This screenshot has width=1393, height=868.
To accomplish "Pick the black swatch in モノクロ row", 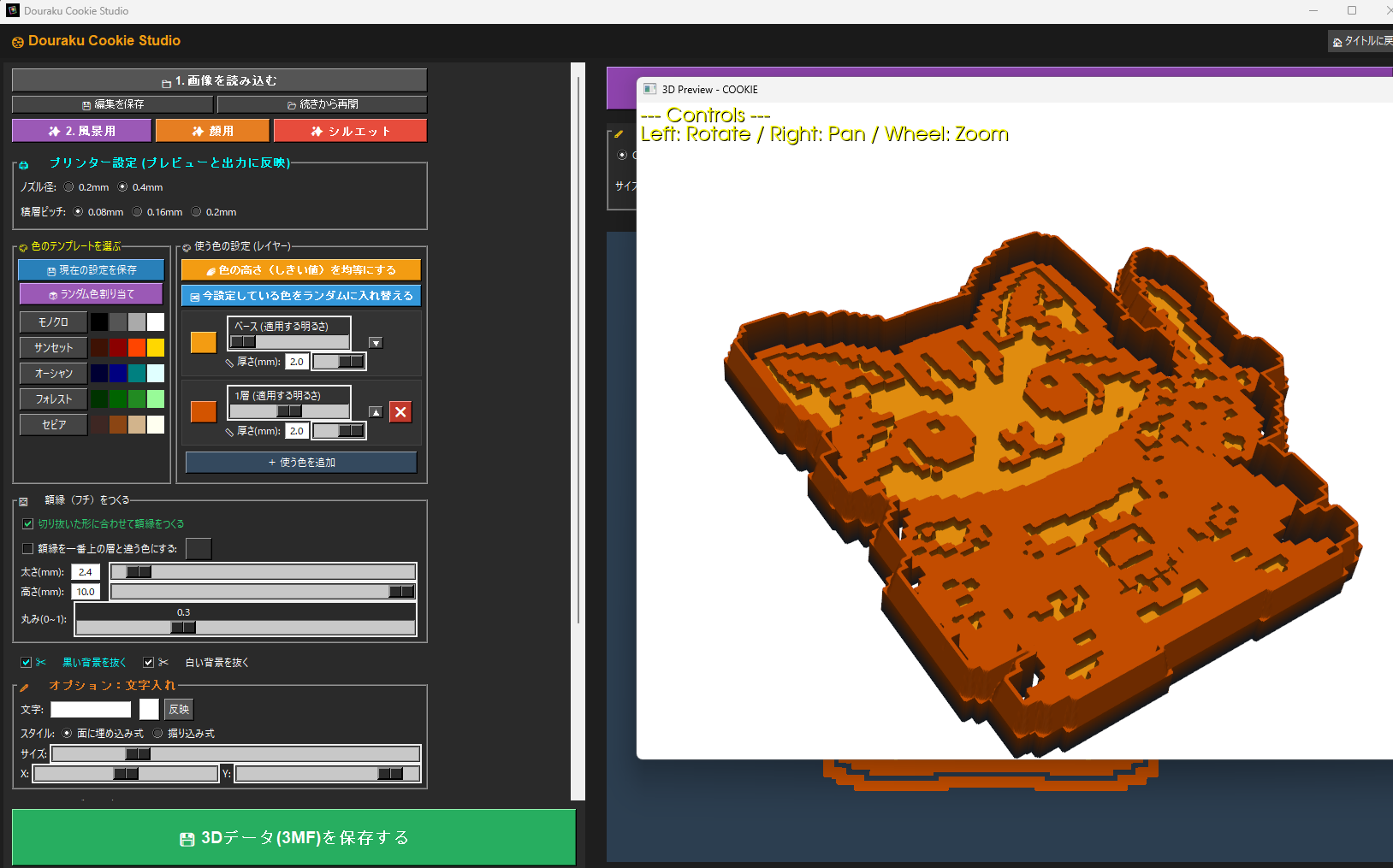I will [99, 322].
